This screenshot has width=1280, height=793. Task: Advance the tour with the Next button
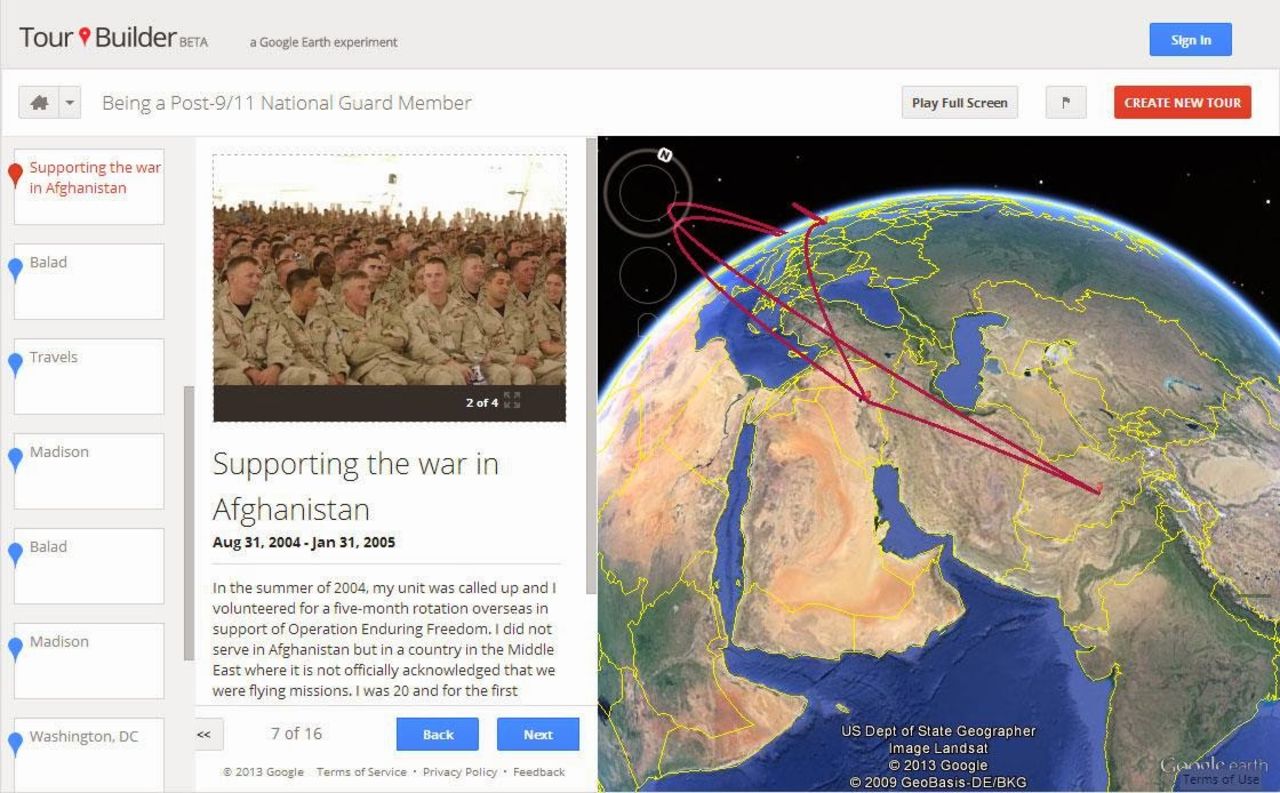[538, 734]
